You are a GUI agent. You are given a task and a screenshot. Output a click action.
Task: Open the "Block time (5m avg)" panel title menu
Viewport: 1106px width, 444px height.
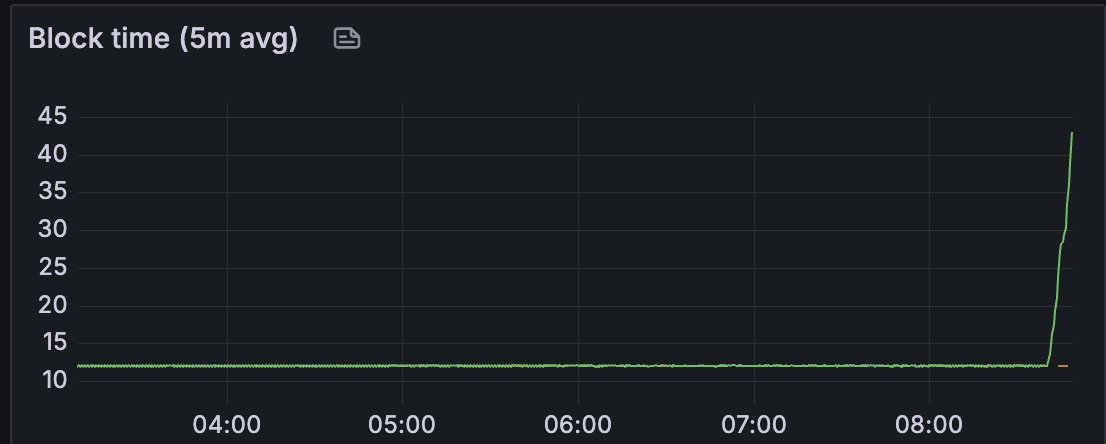point(163,38)
